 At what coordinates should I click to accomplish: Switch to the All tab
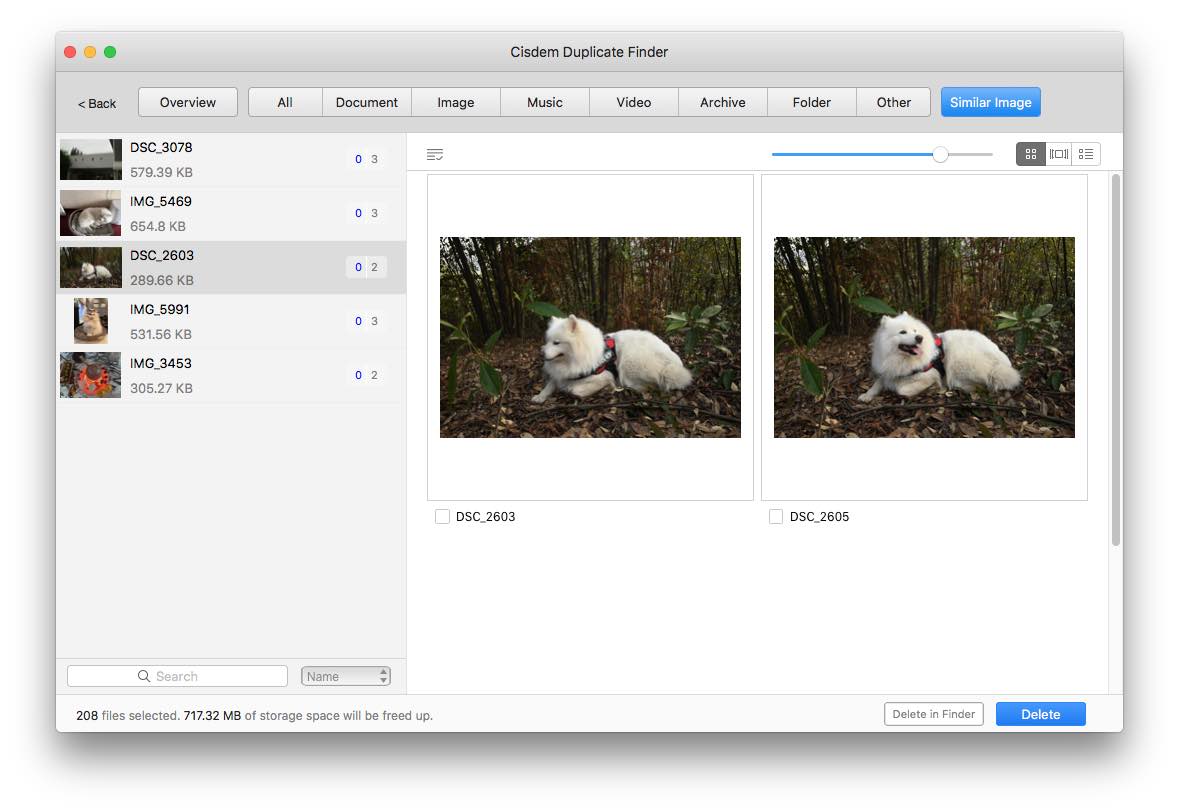coord(285,102)
